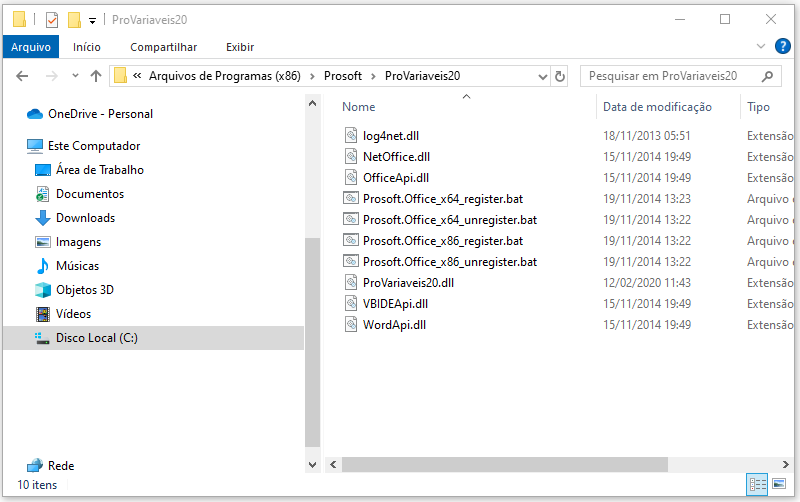Select Prosoft.Office_x86_register.bat batch file icon
Viewport: 800px width, 502px height.
pyautogui.click(x=351, y=240)
